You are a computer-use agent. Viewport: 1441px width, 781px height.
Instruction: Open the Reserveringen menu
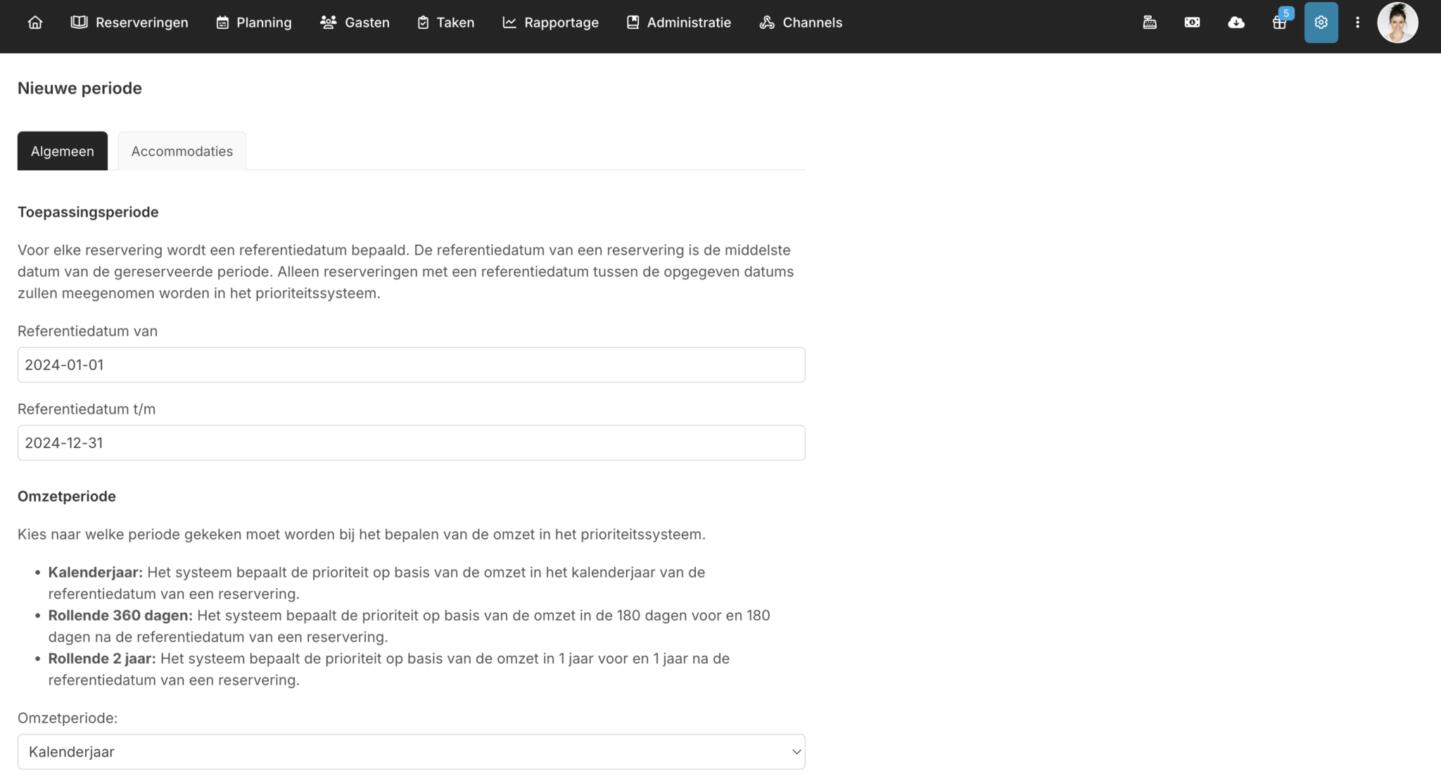(x=129, y=22)
